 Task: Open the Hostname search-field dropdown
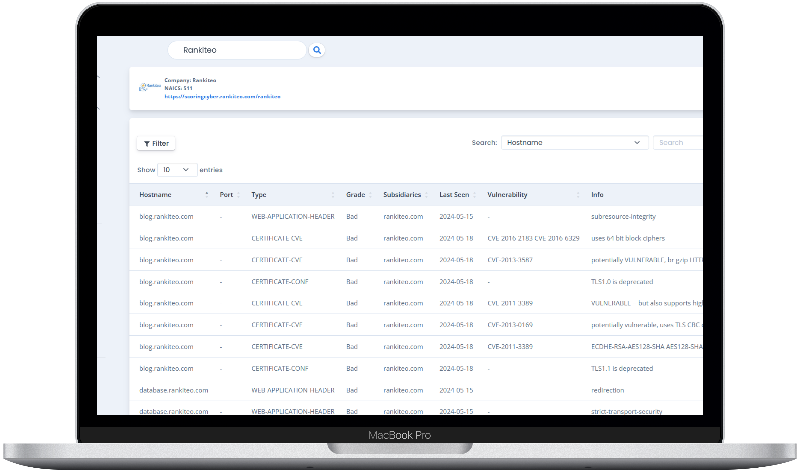click(x=574, y=143)
